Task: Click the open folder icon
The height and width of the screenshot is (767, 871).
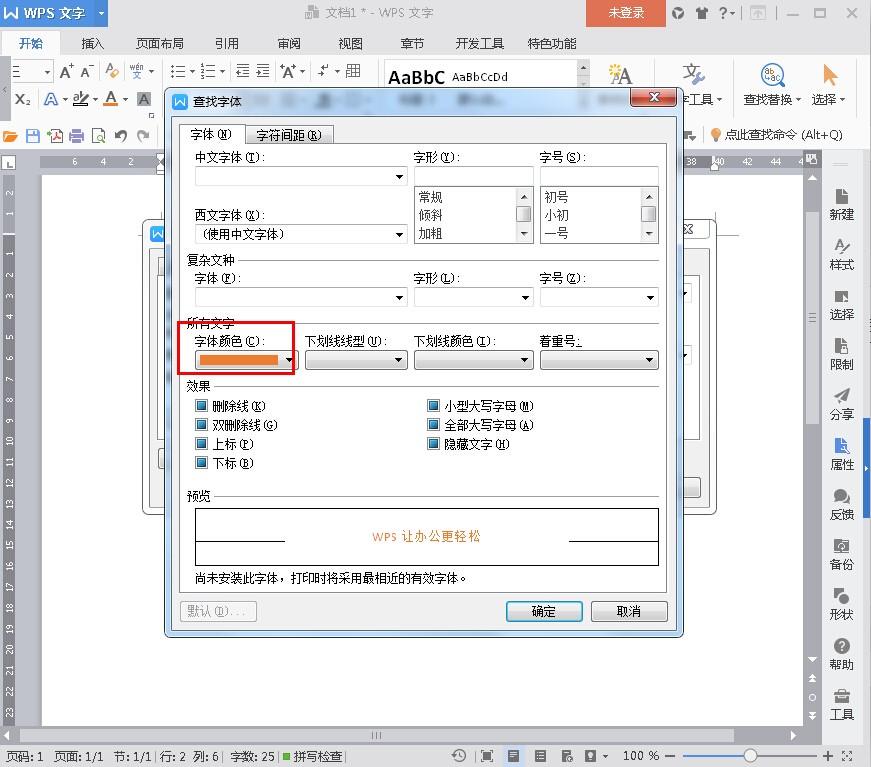Action: tap(11, 136)
